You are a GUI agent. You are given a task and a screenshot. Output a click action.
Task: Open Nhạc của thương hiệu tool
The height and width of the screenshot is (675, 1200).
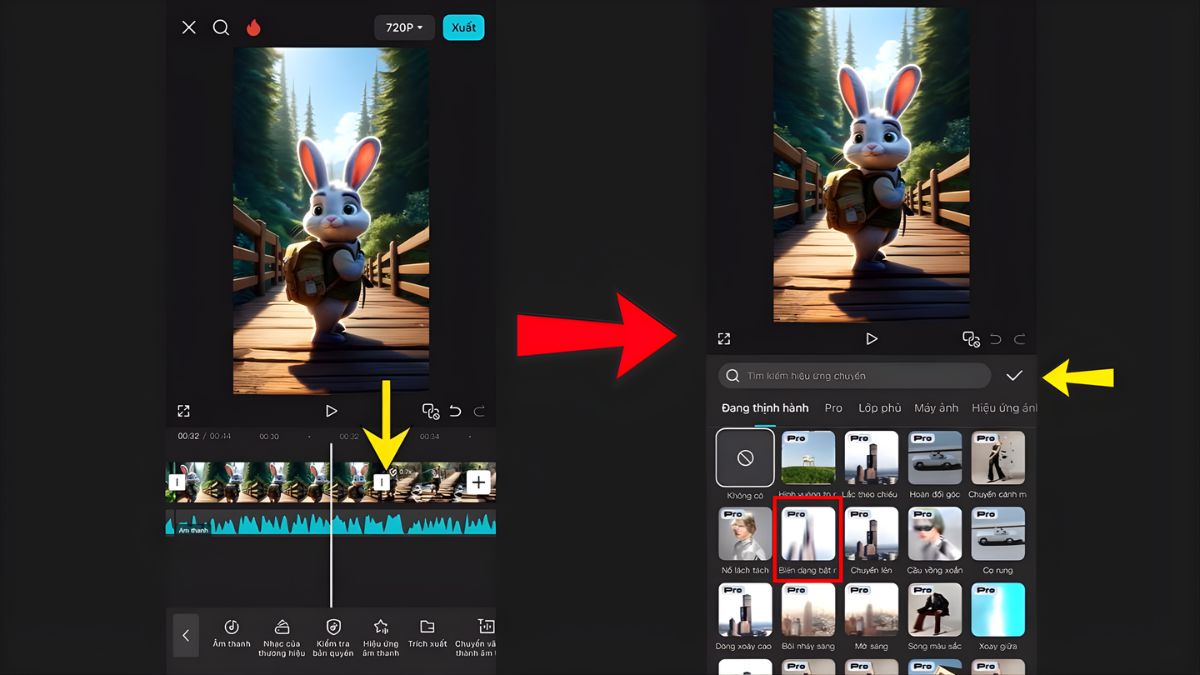point(281,637)
